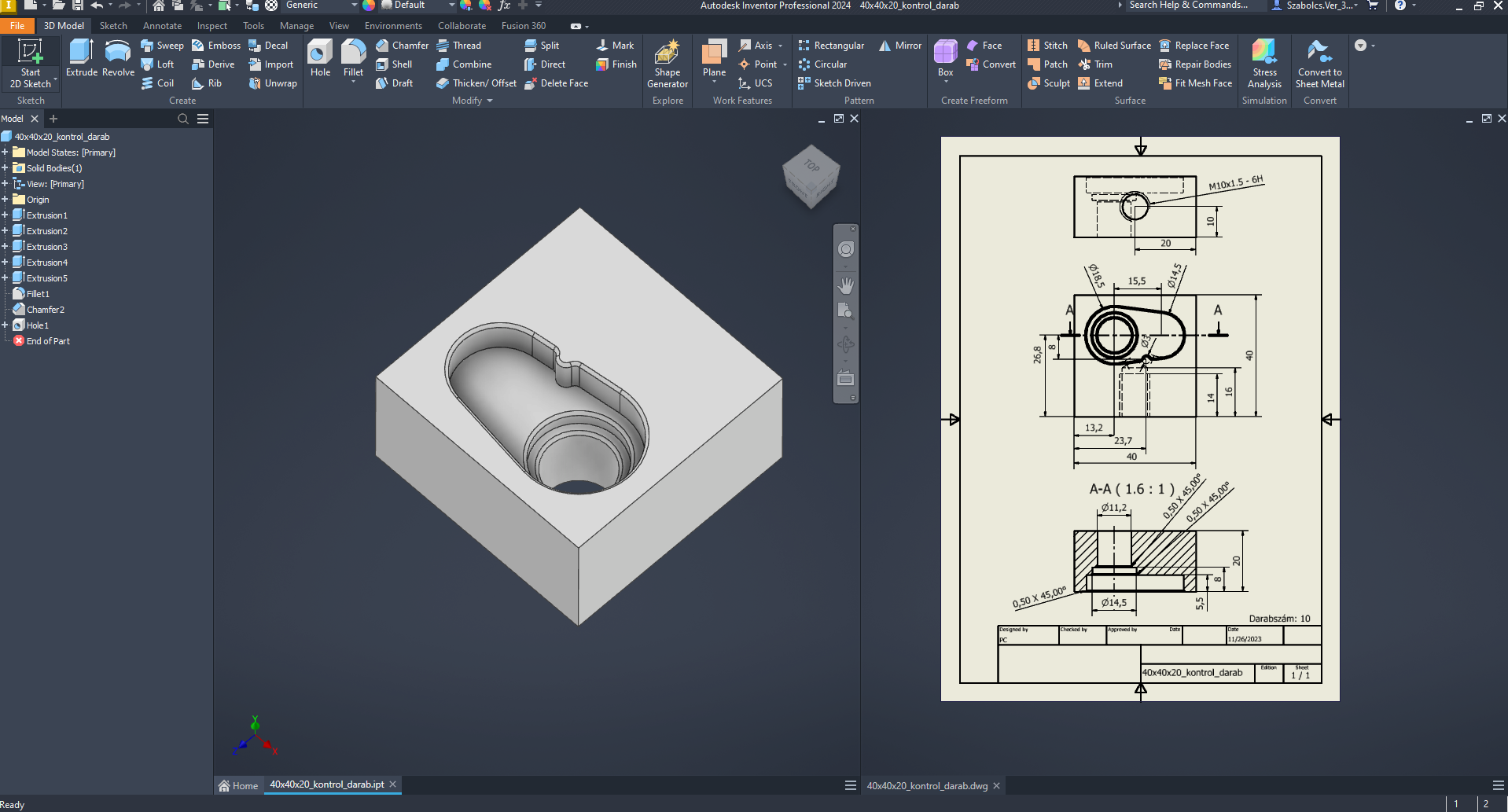Convert to Sheet Metal

(x=1320, y=64)
